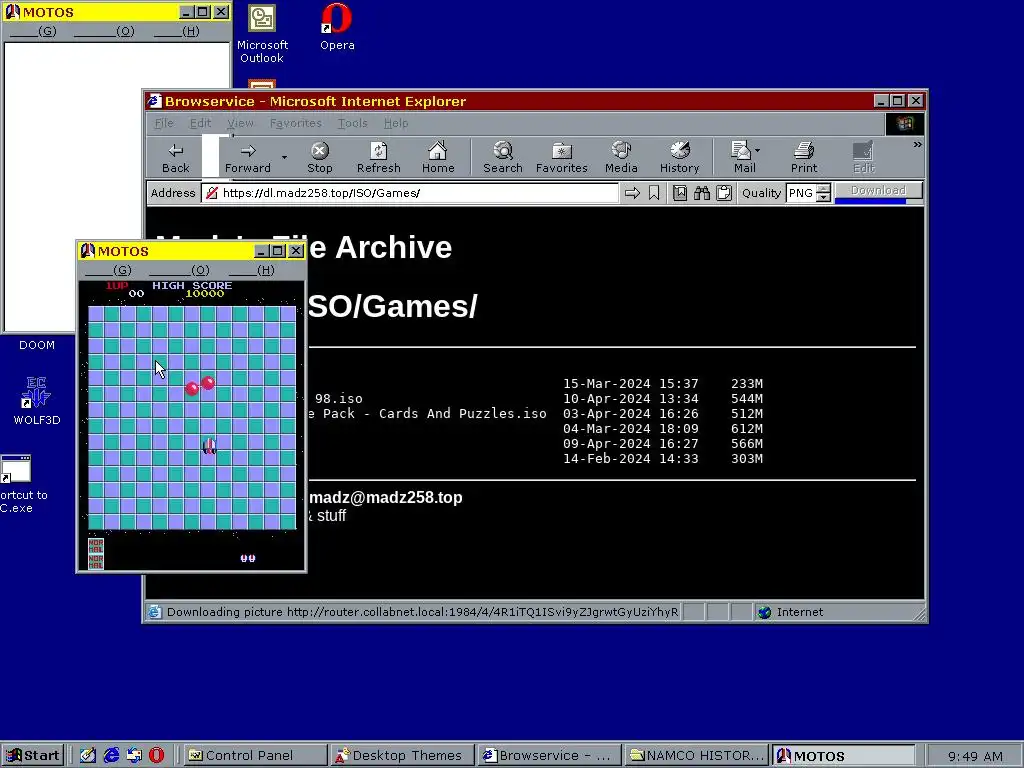The height and width of the screenshot is (768, 1024).
Task: Select the DOOM desktop shortcut label
Action: point(37,345)
